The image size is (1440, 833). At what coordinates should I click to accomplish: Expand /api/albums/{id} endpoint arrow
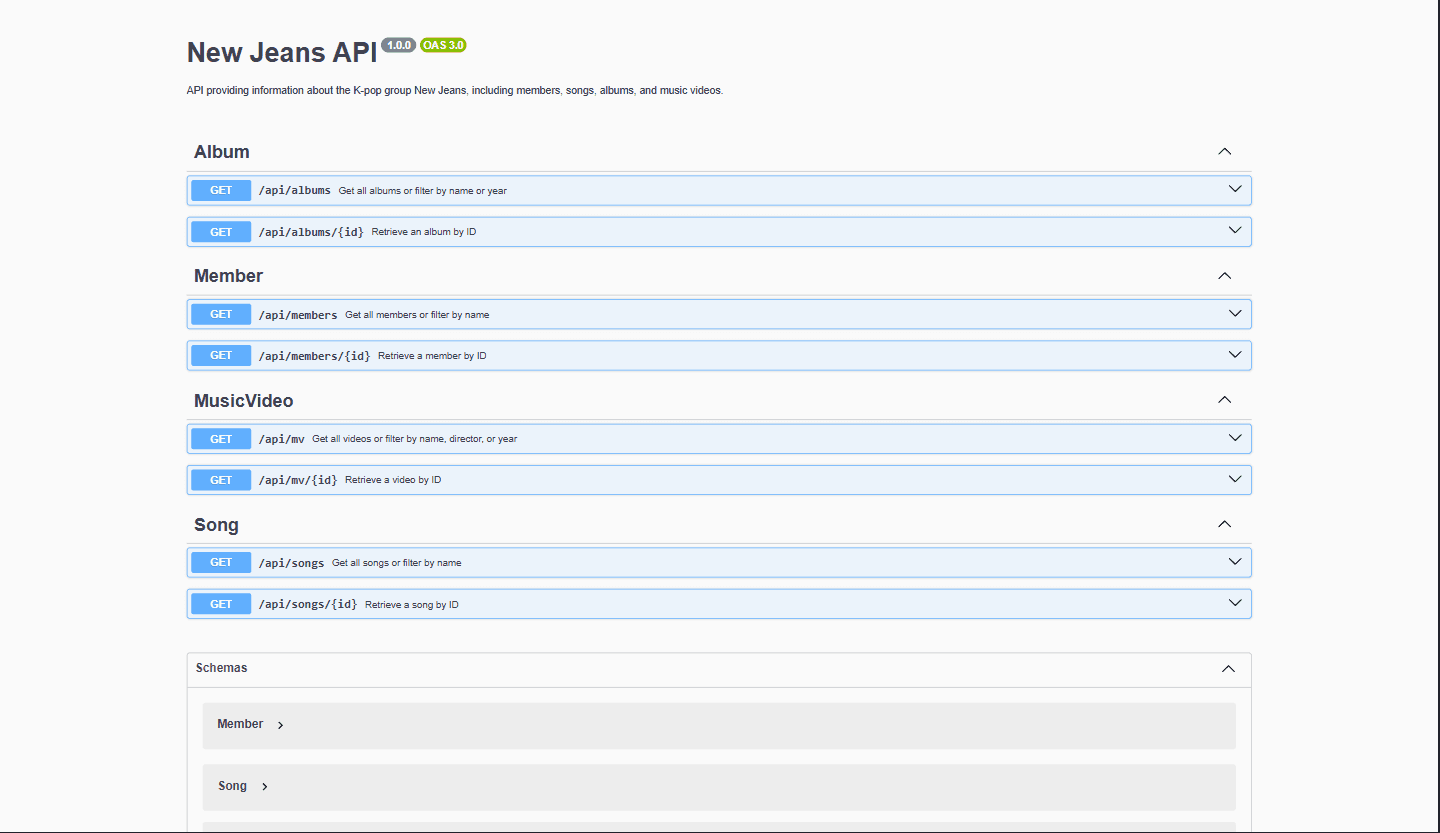click(1235, 231)
